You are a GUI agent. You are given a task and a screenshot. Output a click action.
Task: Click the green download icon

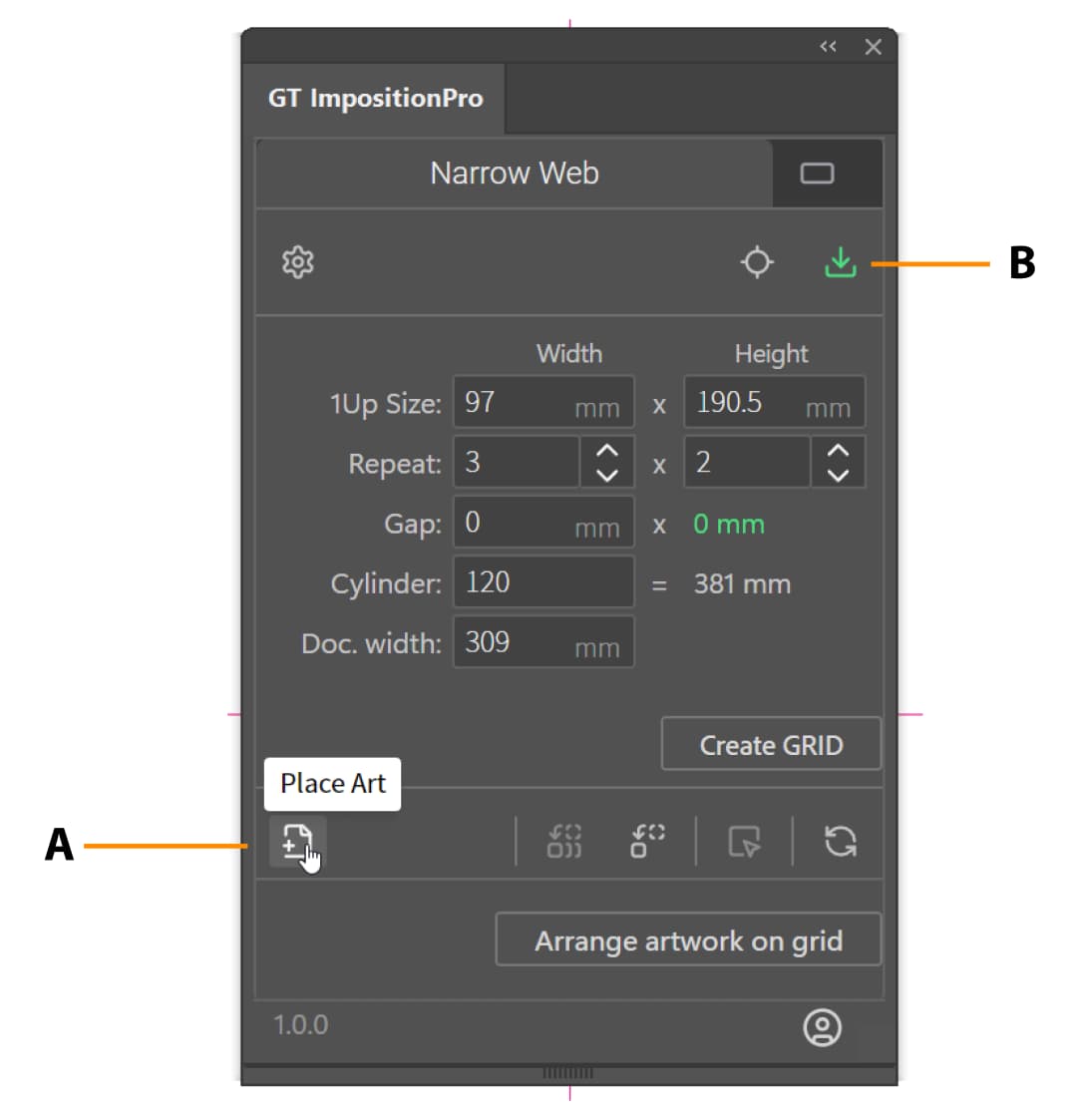click(x=841, y=262)
